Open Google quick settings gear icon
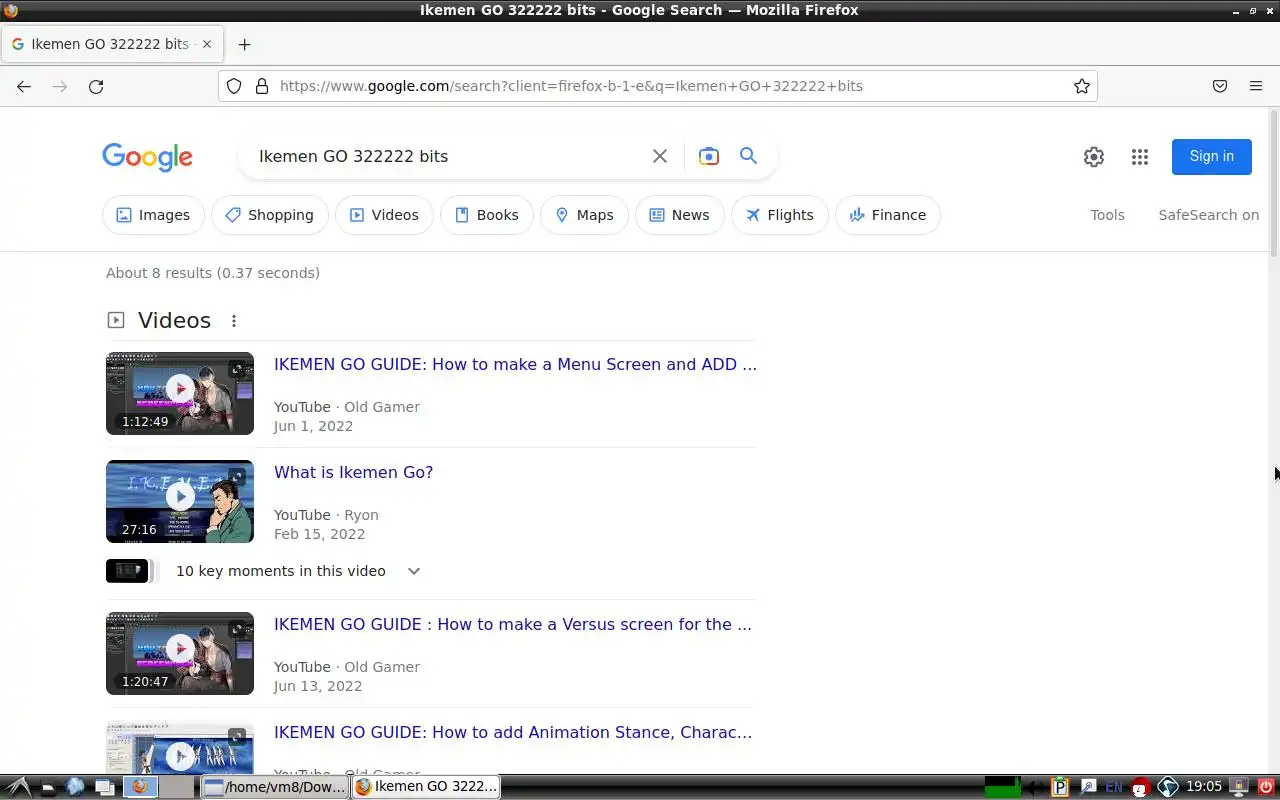The height and width of the screenshot is (800, 1280). point(1094,157)
